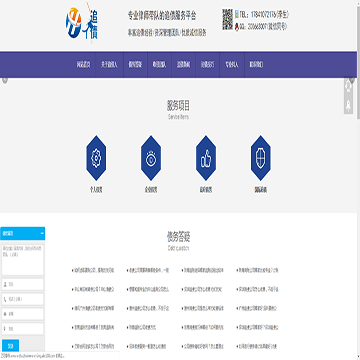
Task: Click the gear hexagon service icon
Action: 96,158
